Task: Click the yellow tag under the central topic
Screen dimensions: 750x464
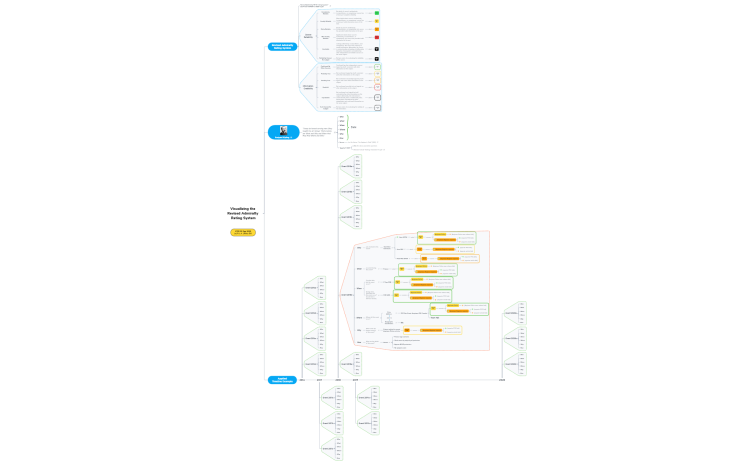Action: point(243,232)
